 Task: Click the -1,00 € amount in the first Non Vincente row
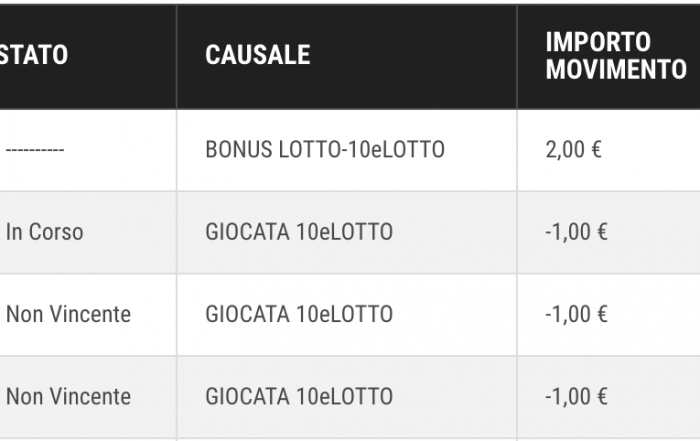point(576,314)
